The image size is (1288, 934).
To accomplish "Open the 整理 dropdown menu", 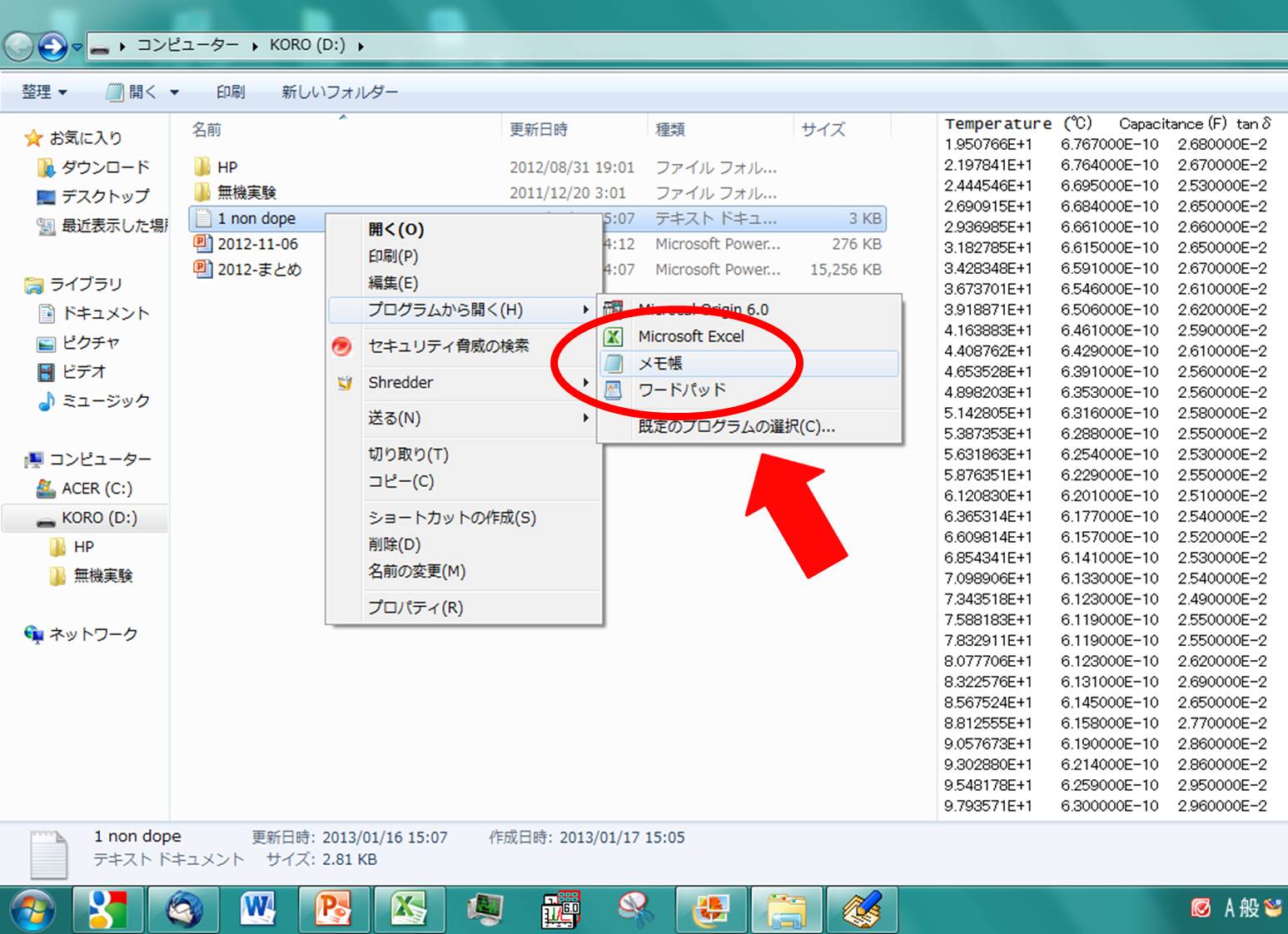I will point(44,92).
